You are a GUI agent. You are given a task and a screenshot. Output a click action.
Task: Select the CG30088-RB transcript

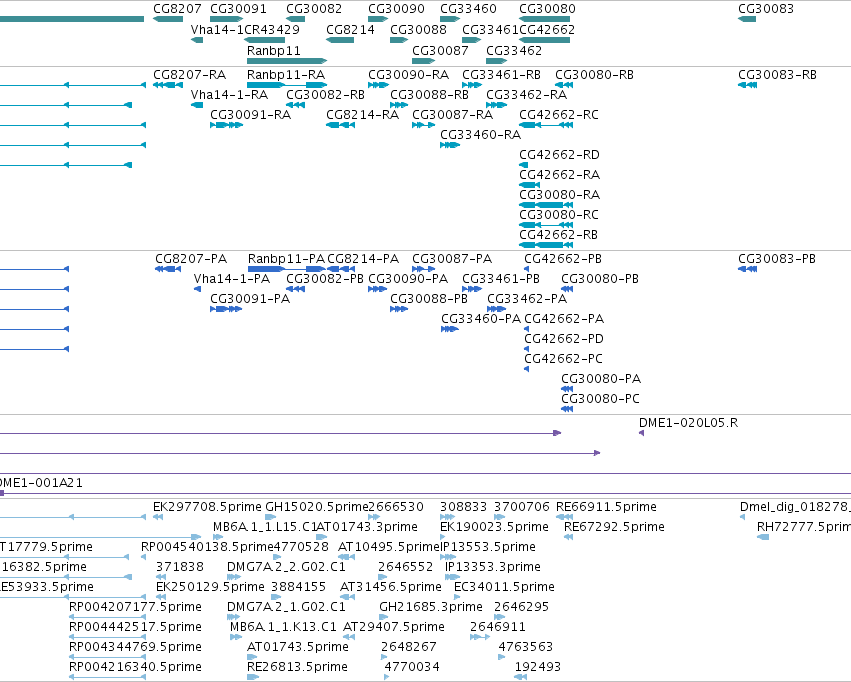pyautogui.click(x=399, y=105)
